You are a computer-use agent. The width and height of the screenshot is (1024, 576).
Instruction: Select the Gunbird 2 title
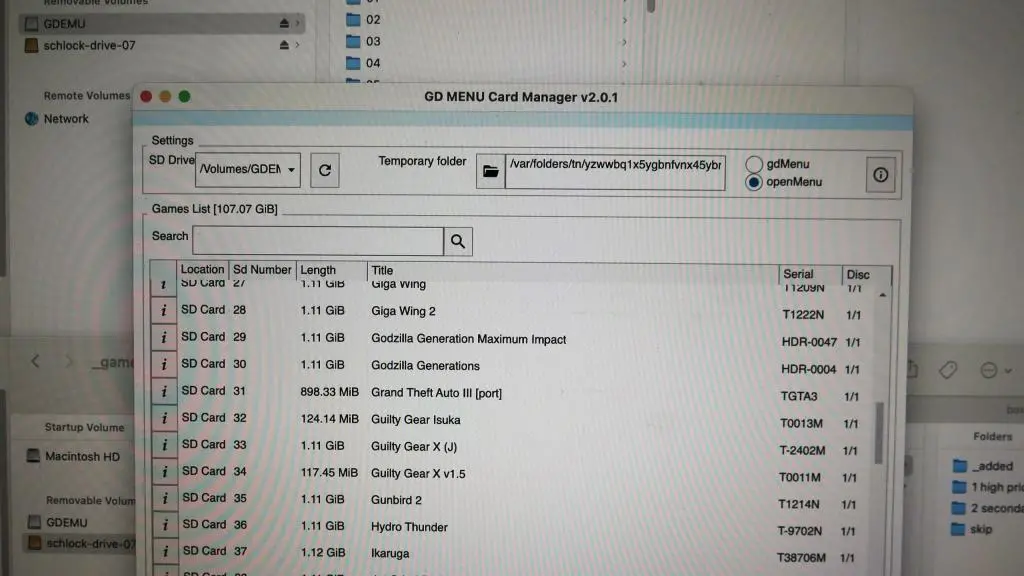396,500
